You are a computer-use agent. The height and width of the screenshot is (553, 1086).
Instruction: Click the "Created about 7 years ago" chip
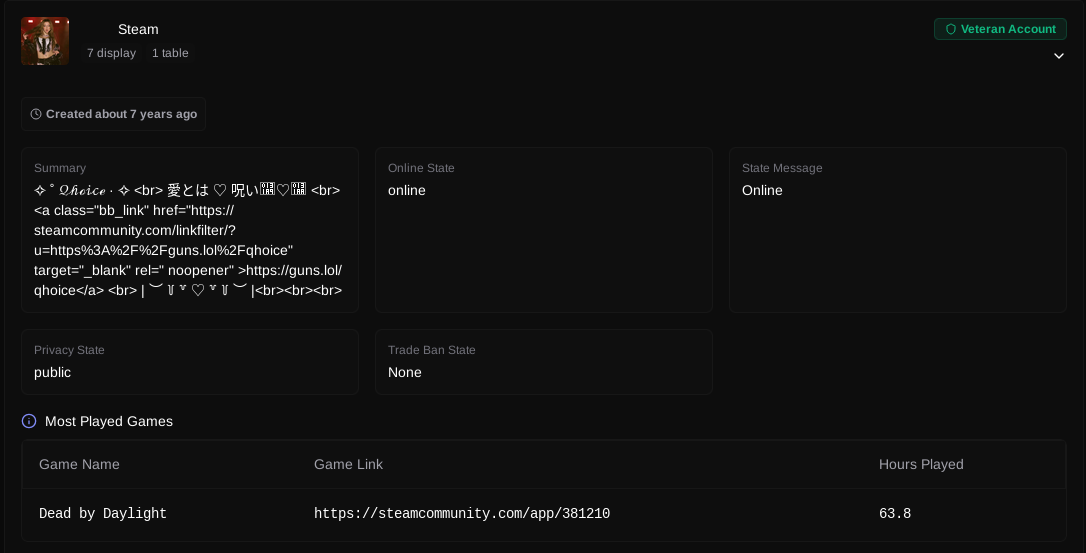pyautogui.click(x=114, y=114)
